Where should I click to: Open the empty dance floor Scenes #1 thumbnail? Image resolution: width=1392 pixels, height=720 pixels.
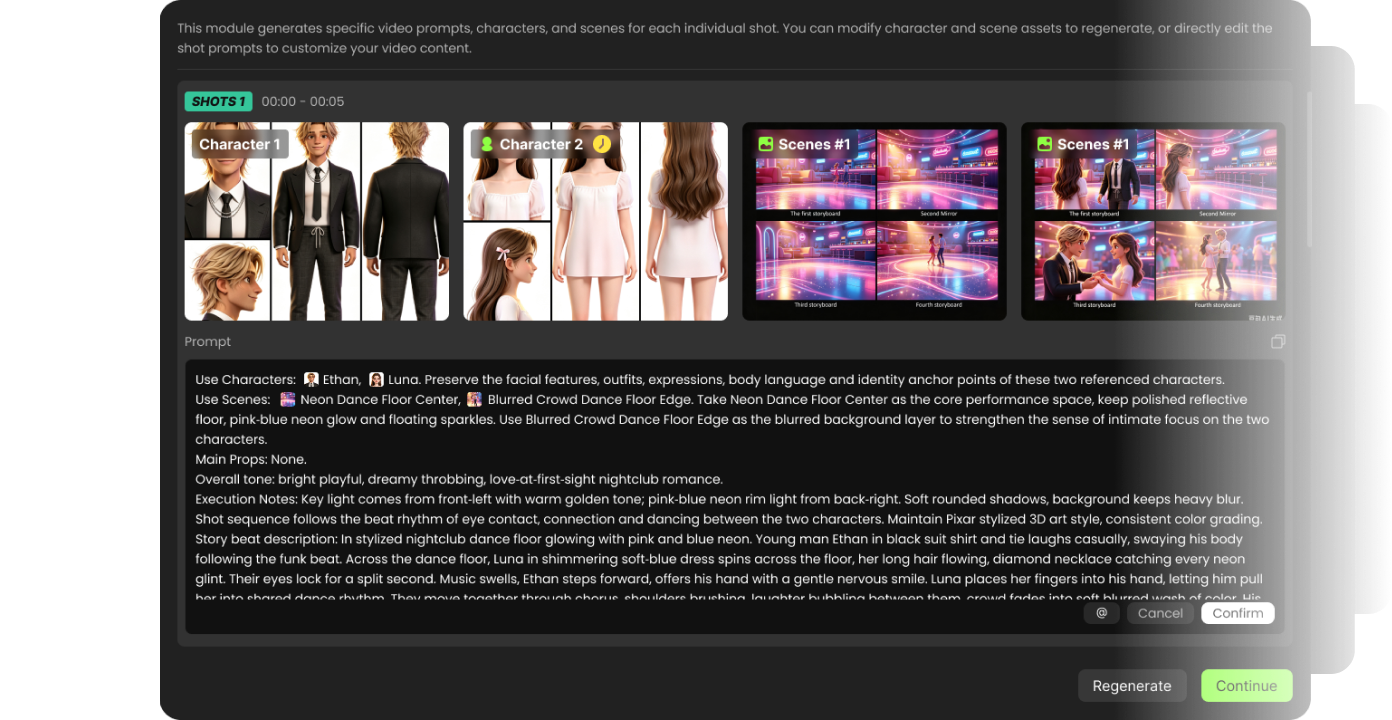[x=874, y=221]
